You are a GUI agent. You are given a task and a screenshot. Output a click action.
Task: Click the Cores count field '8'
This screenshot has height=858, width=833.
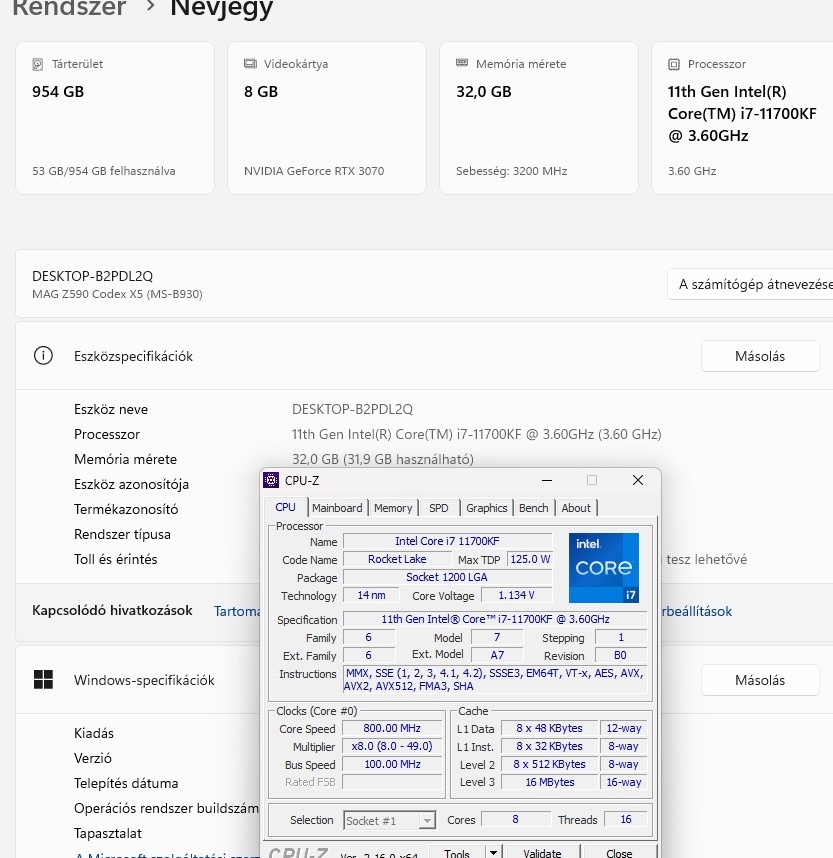click(516, 819)
